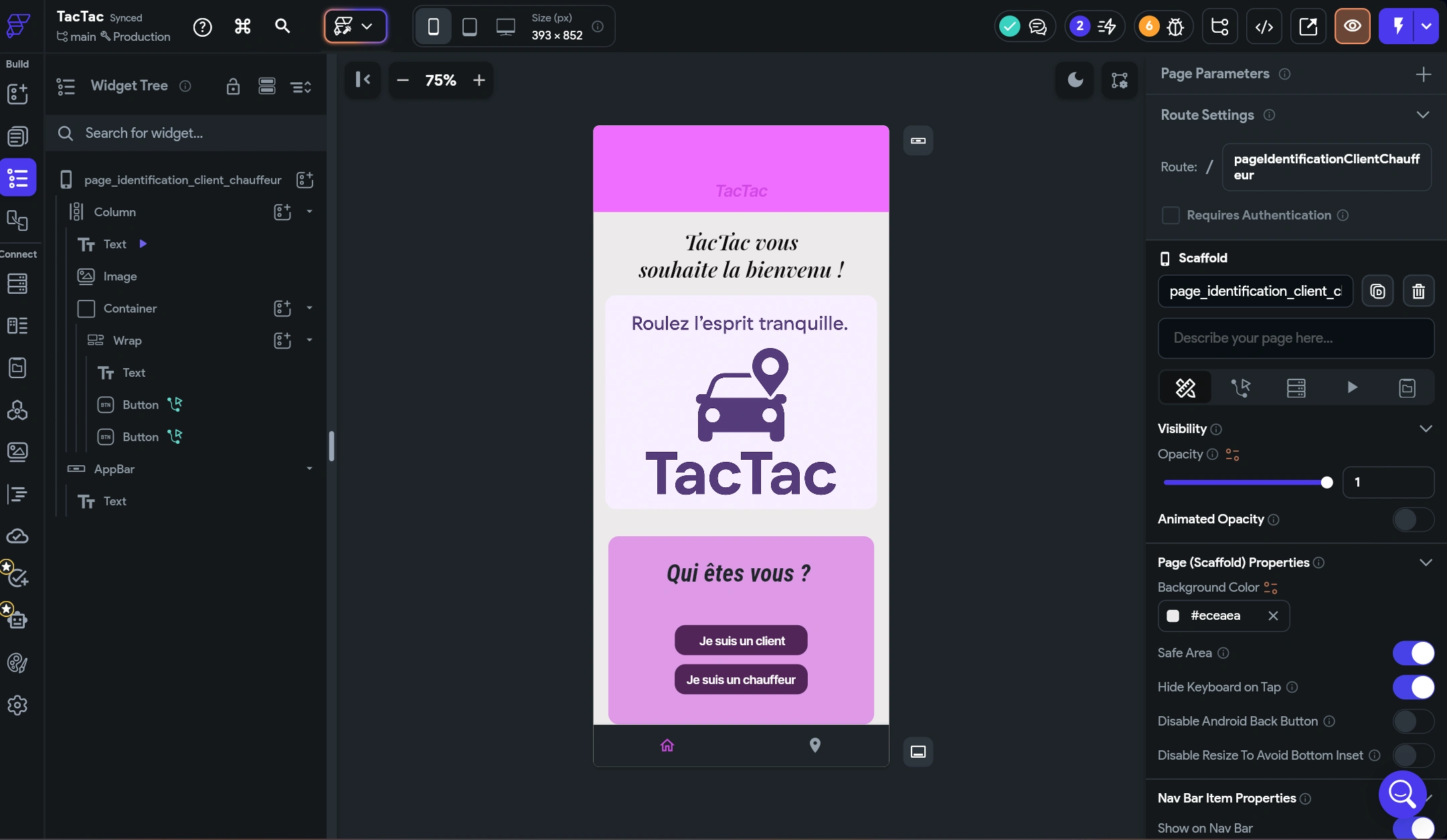Screen dimensions: 1447x840
Task: Open the command palette keyboard shortcuts icon
Action: [x=242, y=27]
